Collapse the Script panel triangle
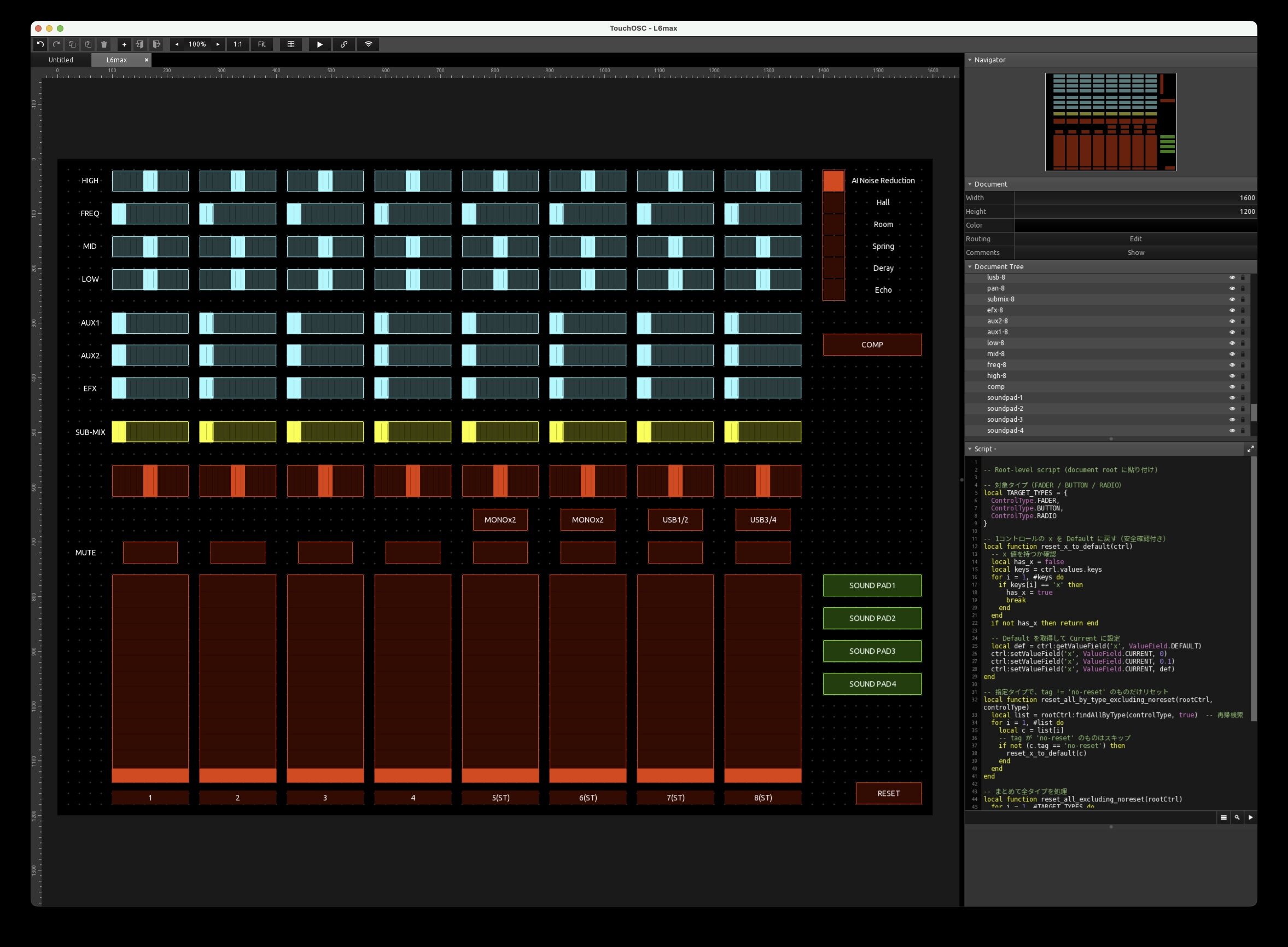 tap(970, 449)
